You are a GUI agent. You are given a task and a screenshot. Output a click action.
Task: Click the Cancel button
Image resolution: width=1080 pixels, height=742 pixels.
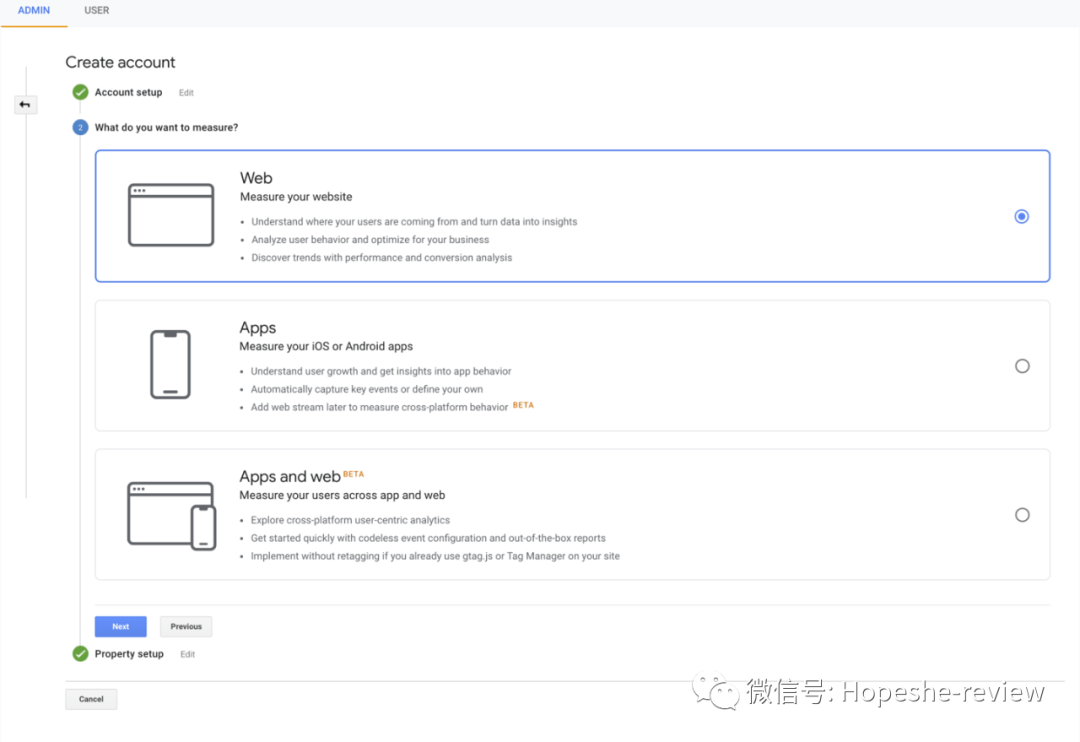[x=90, y=699]
